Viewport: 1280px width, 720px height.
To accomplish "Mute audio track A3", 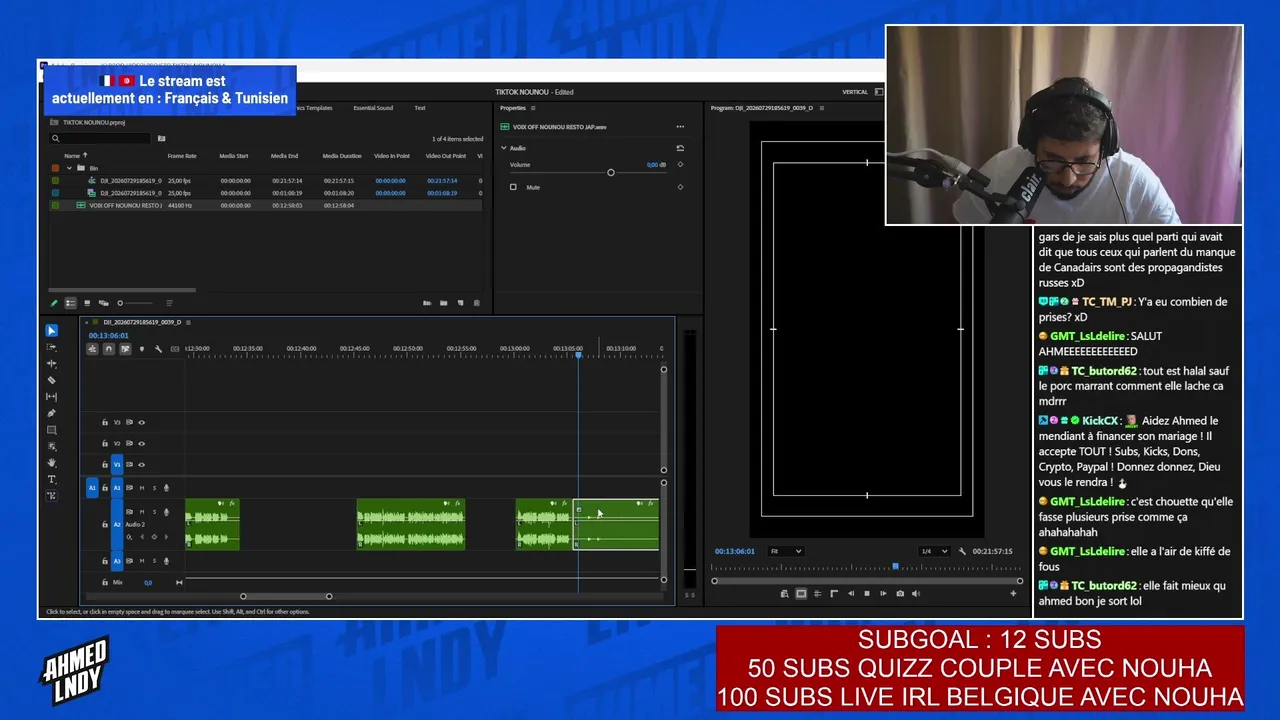I will point(141,561).
